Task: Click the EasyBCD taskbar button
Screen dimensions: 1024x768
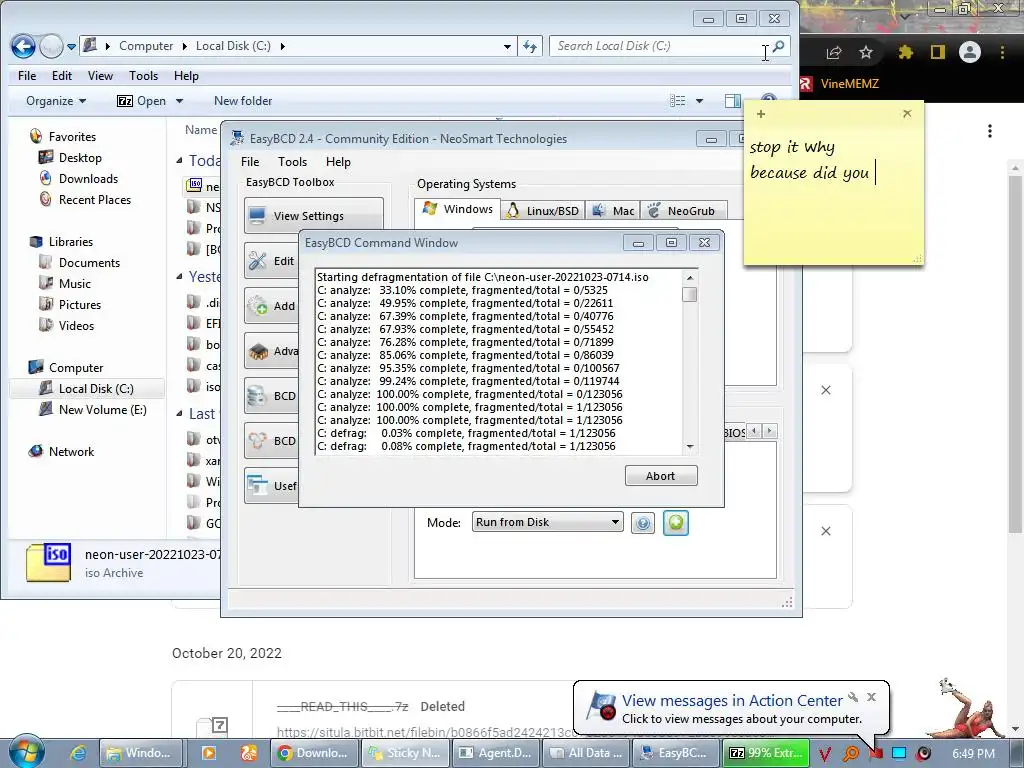Action: tap(675, 753)
